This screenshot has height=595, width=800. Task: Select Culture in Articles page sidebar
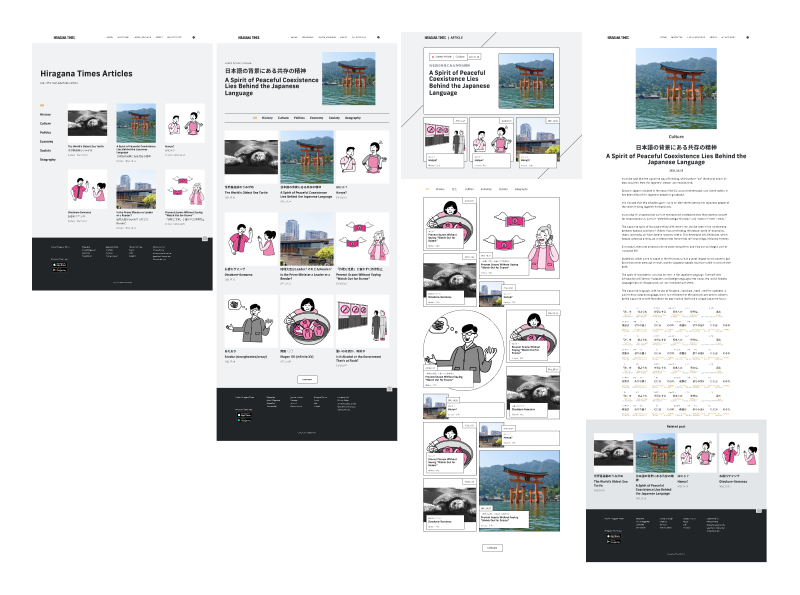click(x=45, y=123)
